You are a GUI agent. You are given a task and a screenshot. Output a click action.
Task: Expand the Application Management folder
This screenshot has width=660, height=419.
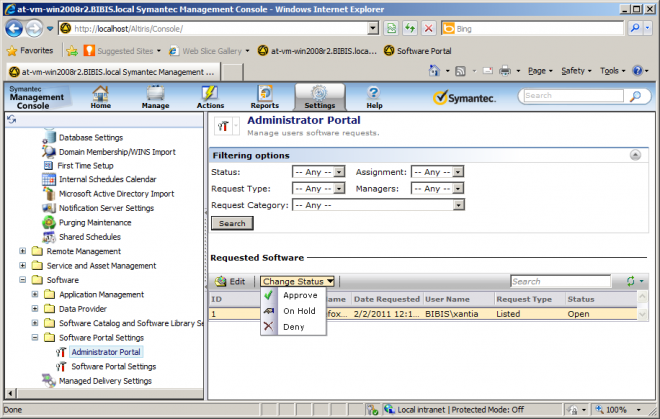[x=35, y=294]
